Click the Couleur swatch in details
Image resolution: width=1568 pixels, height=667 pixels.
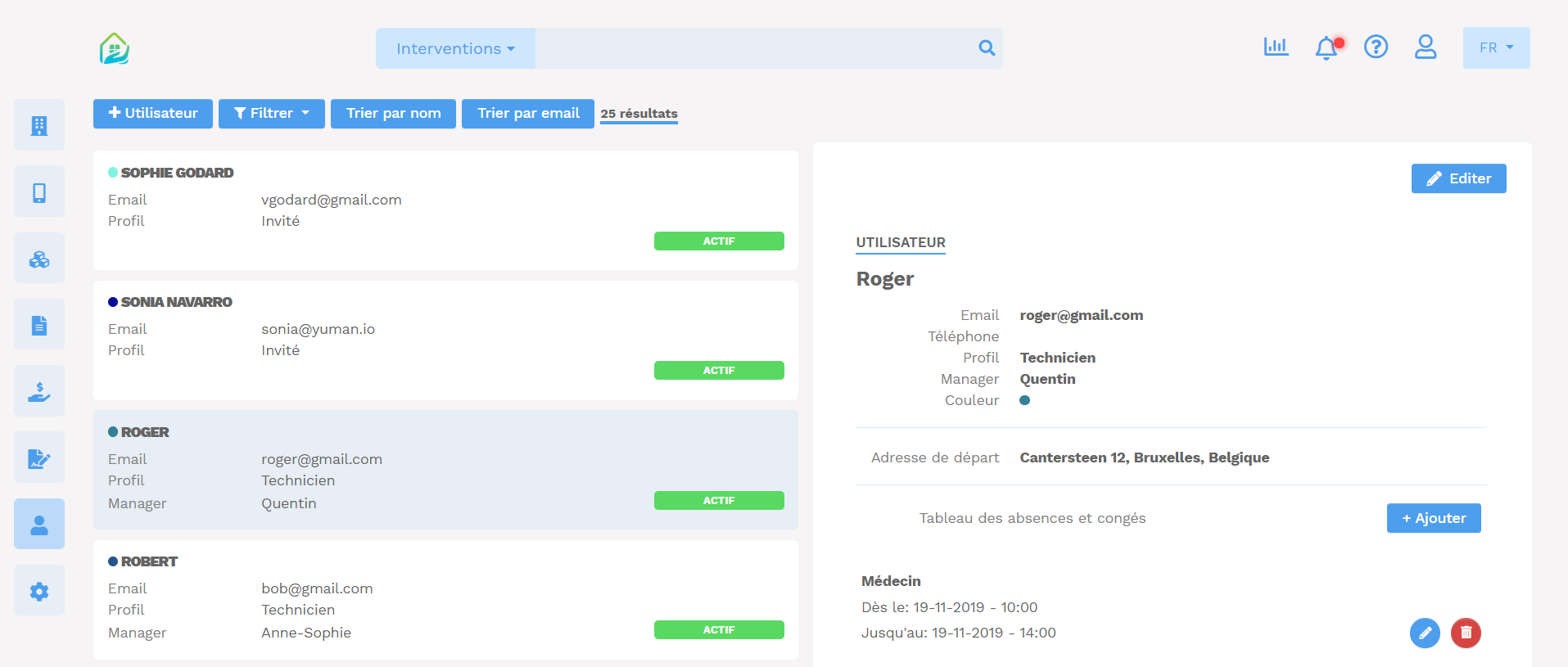1024,400
